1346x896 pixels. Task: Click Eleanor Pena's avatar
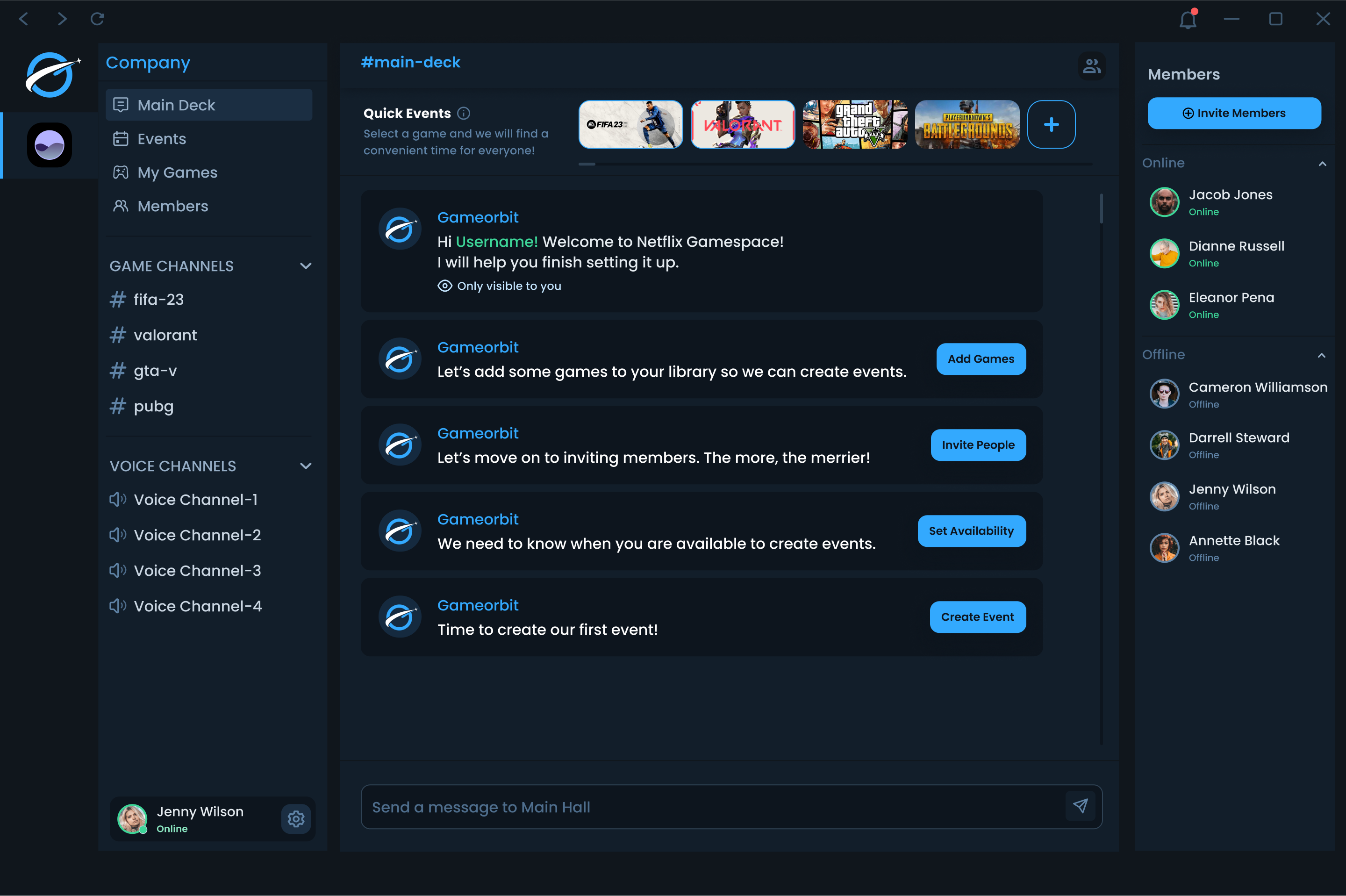click(x=1164, y=305)
